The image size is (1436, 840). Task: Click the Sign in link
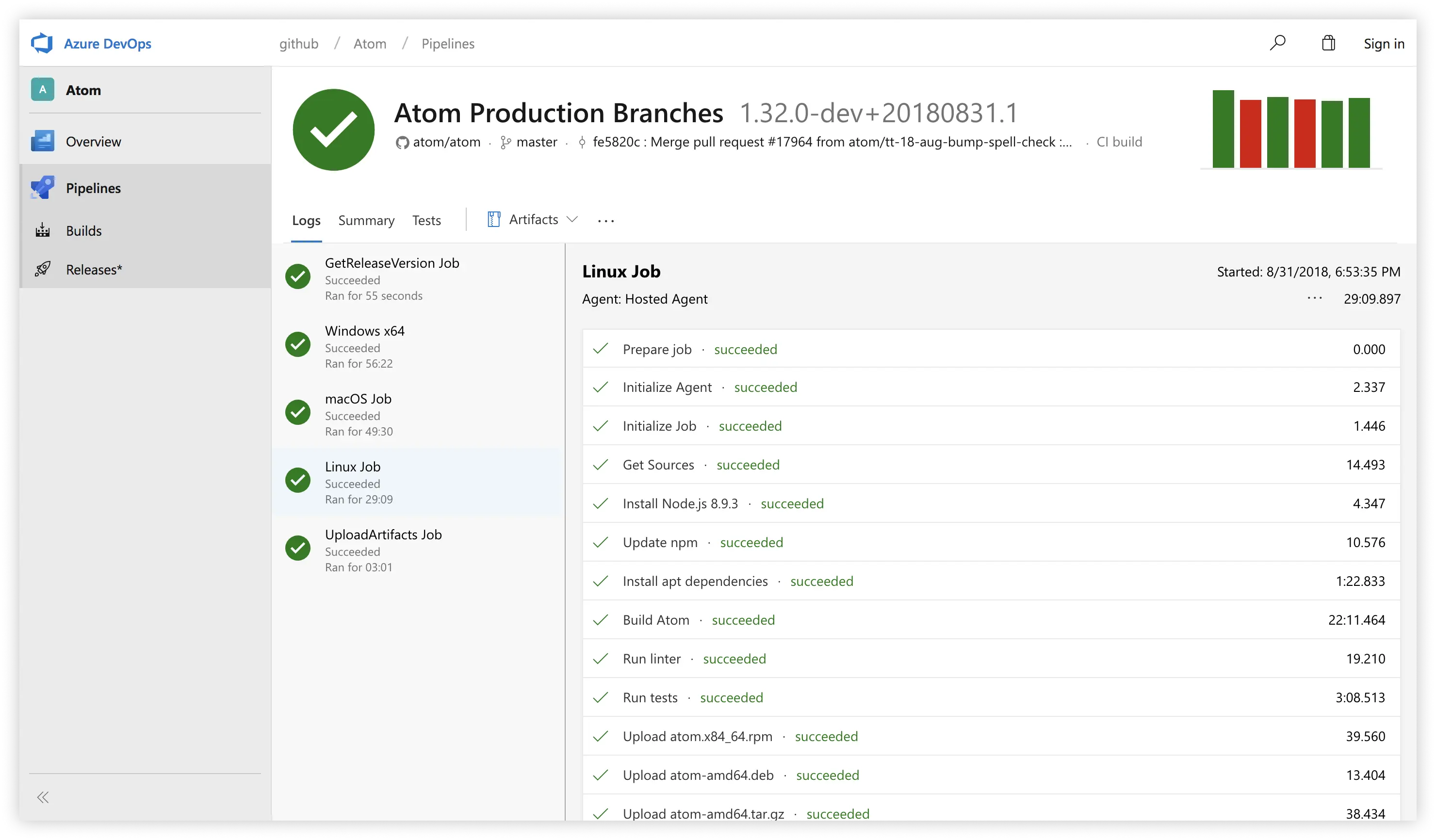pos(1384,44)
